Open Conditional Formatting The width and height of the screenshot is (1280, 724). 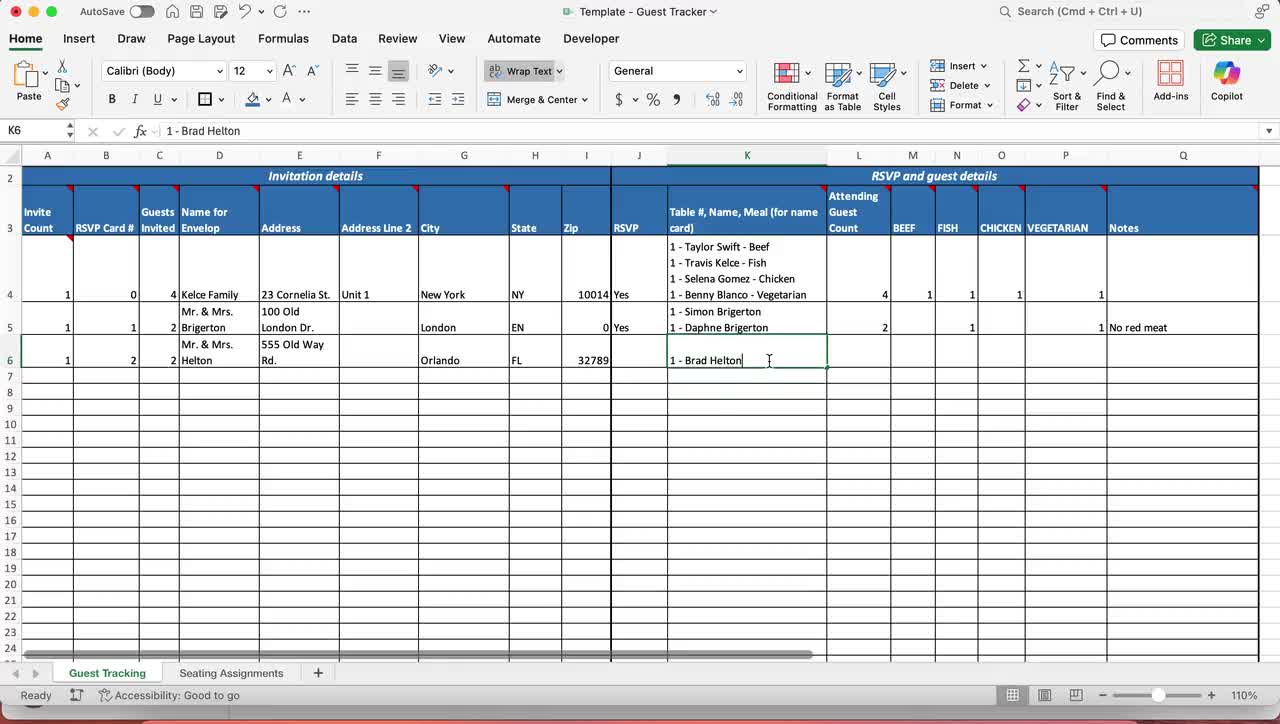click(x=792, y=86)
